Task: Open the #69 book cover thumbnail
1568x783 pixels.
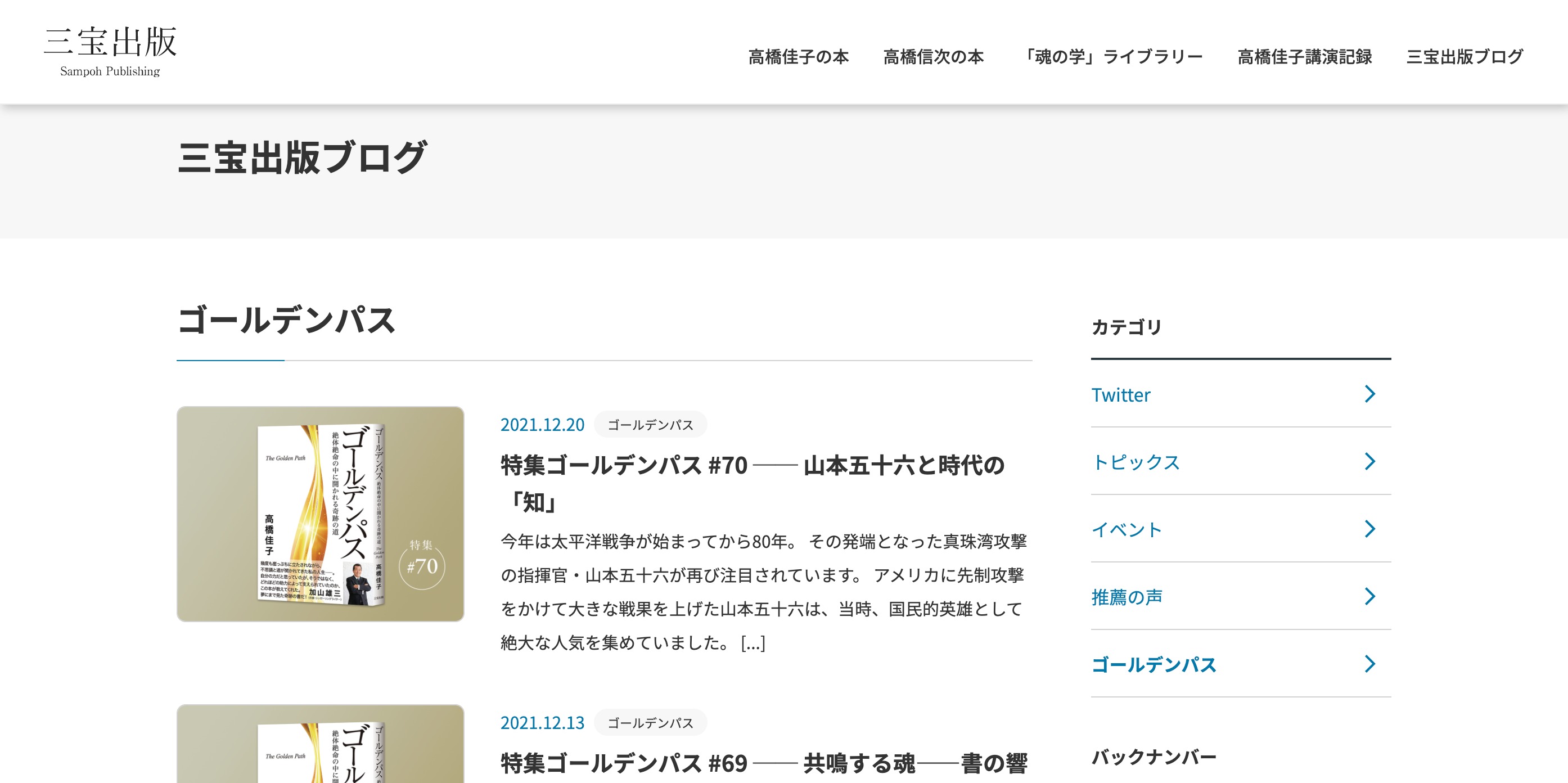Action: pyautogui.click(x=320, y=744)
